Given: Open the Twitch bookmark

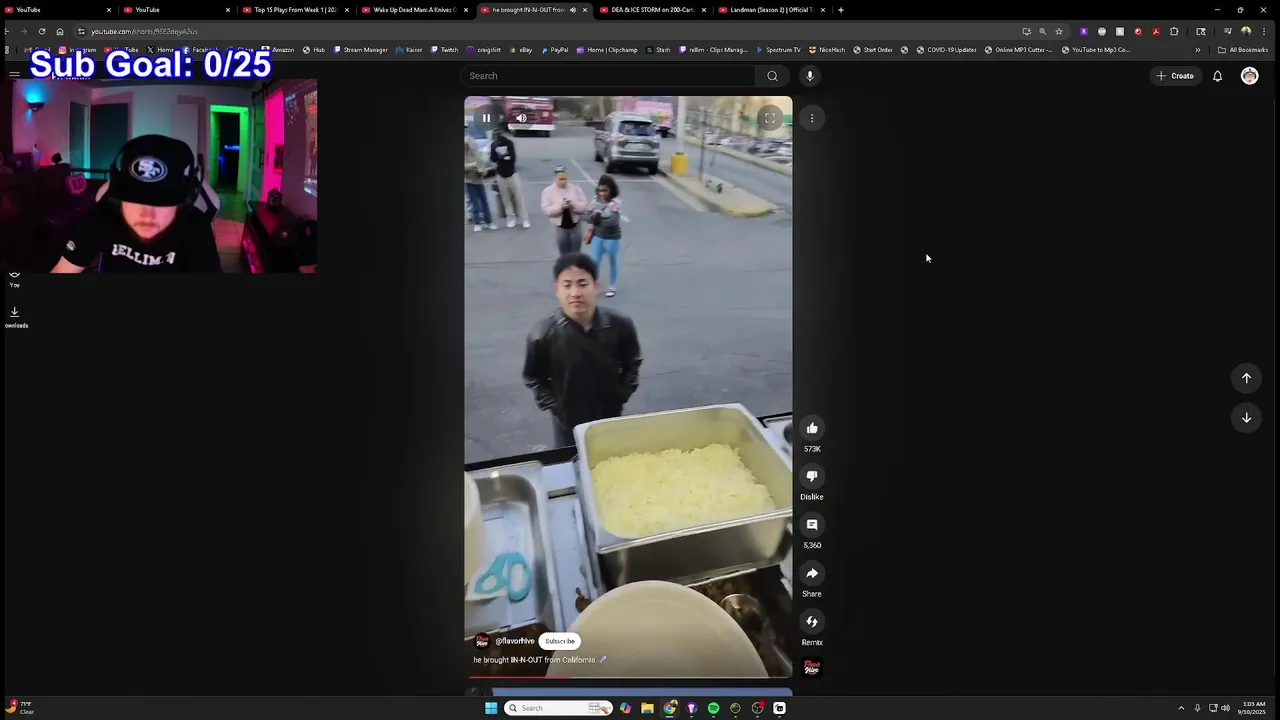Looking at the screenshot, I should (444, 50).
